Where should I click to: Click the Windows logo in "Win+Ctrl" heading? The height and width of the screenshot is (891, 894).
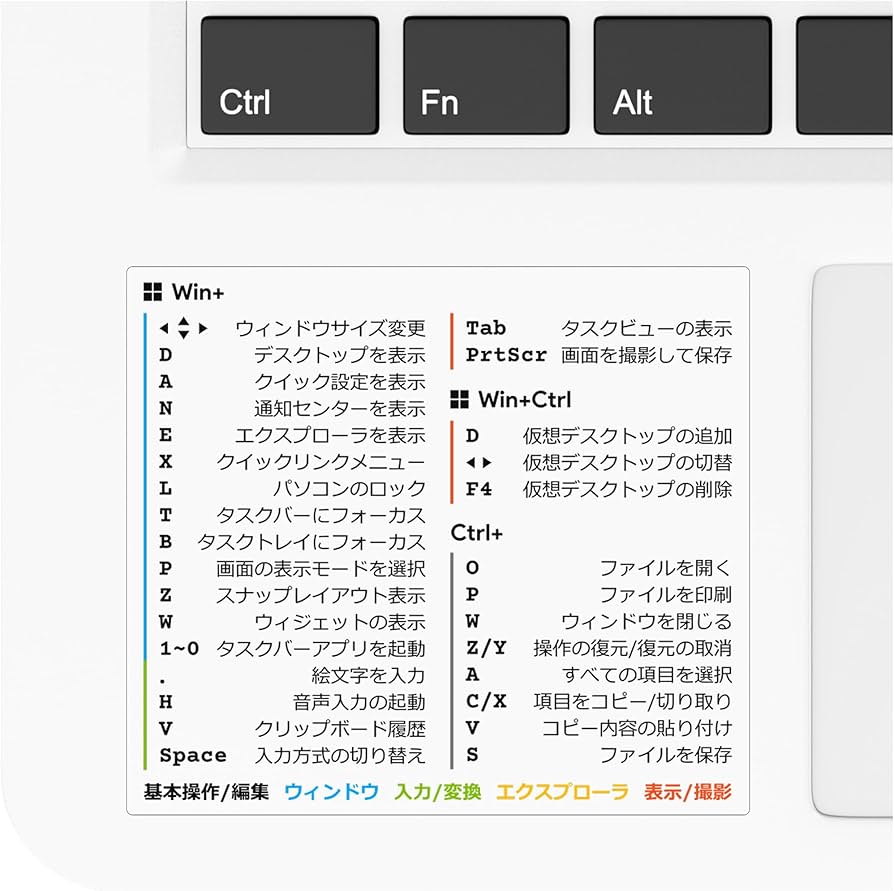coord(461,399)
